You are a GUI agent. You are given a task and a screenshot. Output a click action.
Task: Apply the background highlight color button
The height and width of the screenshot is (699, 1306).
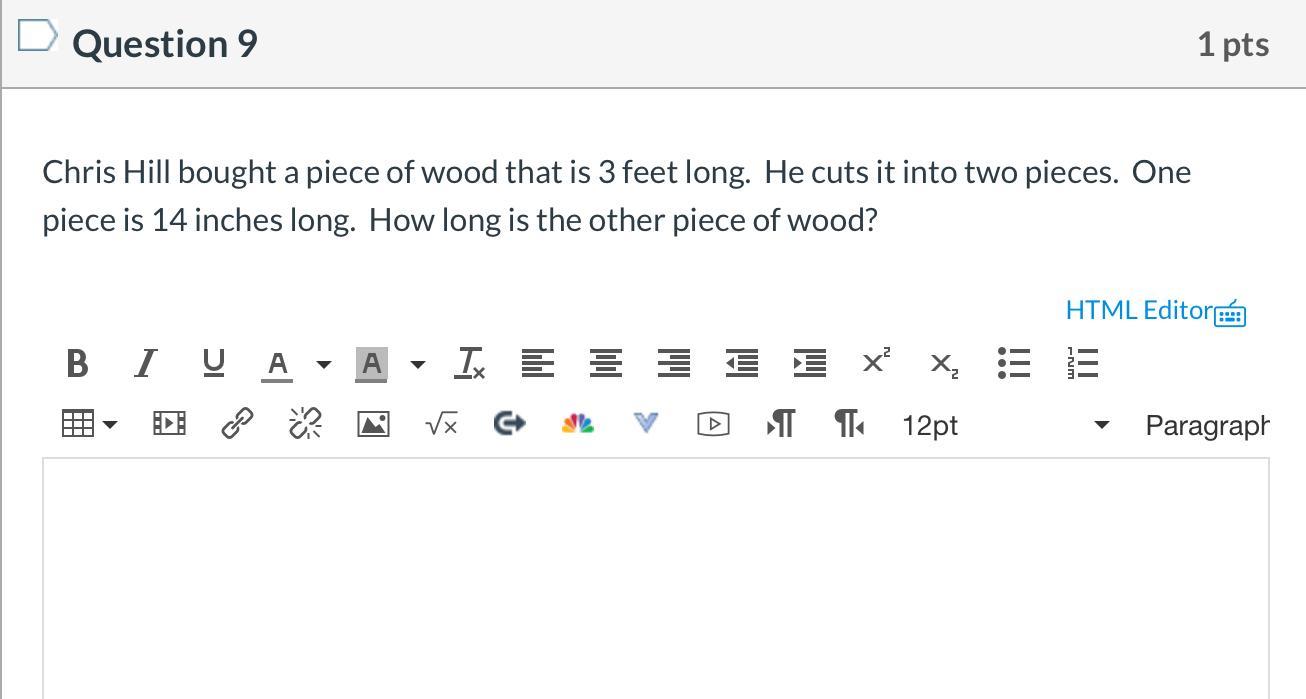tap(371, 365)
